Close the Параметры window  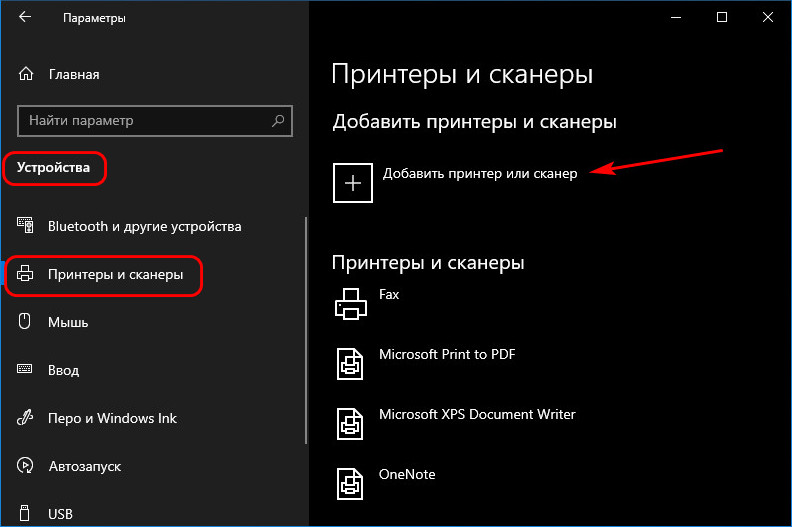tap(768, 18)
